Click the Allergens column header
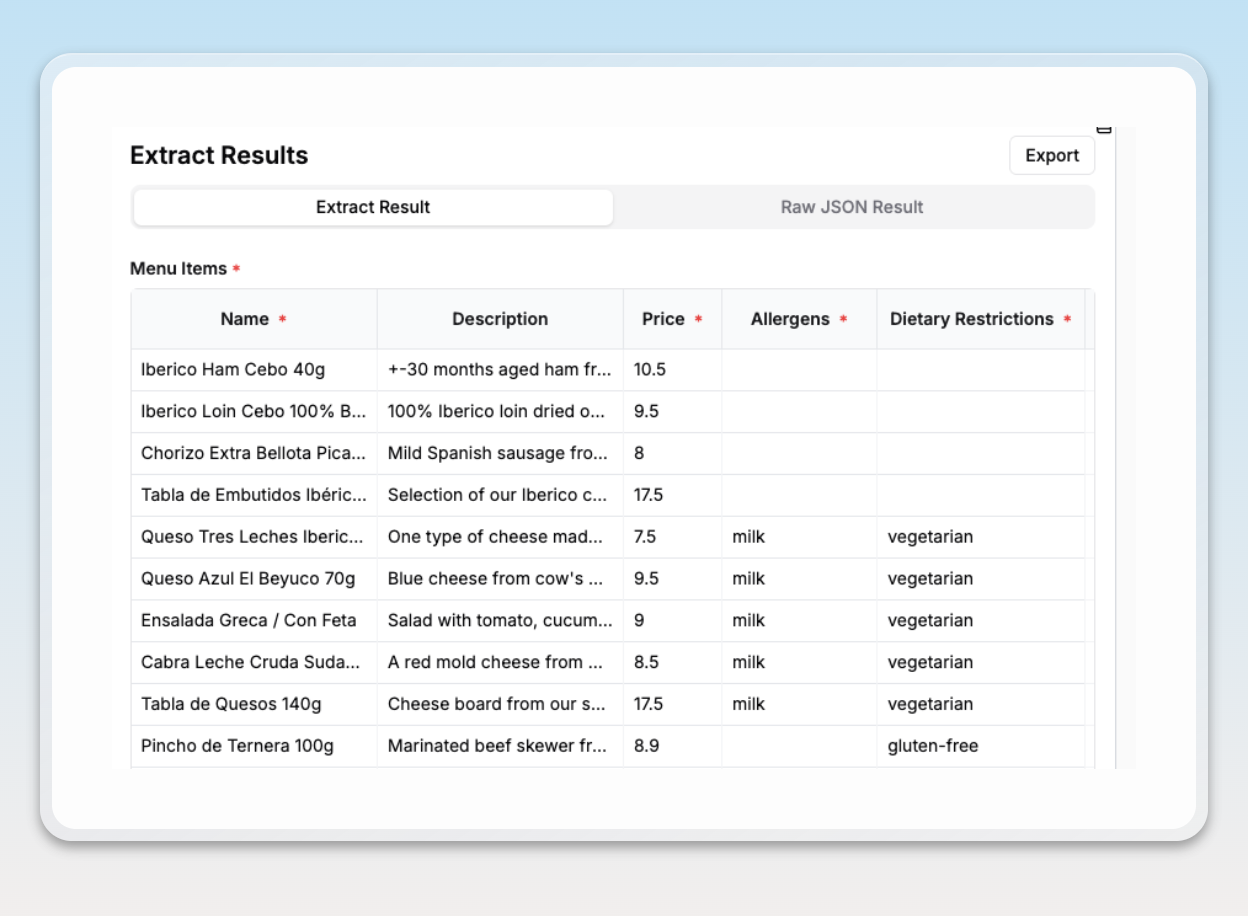This screenshot has width=1248, height=916. point(790,319)
